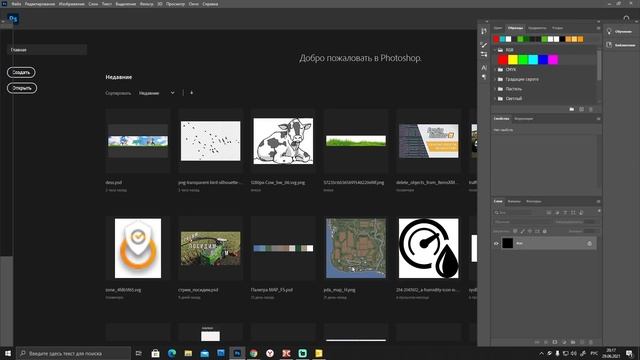
Task: Click the sort order arrow next to Недавние
Action: point(191,93)
